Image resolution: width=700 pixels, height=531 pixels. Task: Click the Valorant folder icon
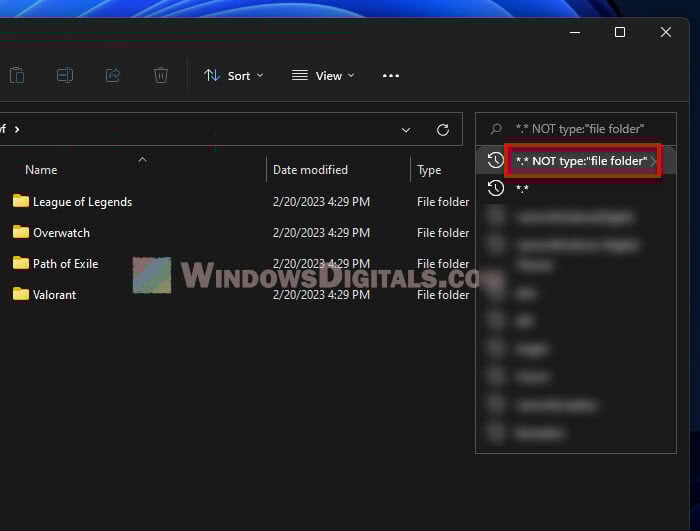pyautogui.click(x=21, y=294)
